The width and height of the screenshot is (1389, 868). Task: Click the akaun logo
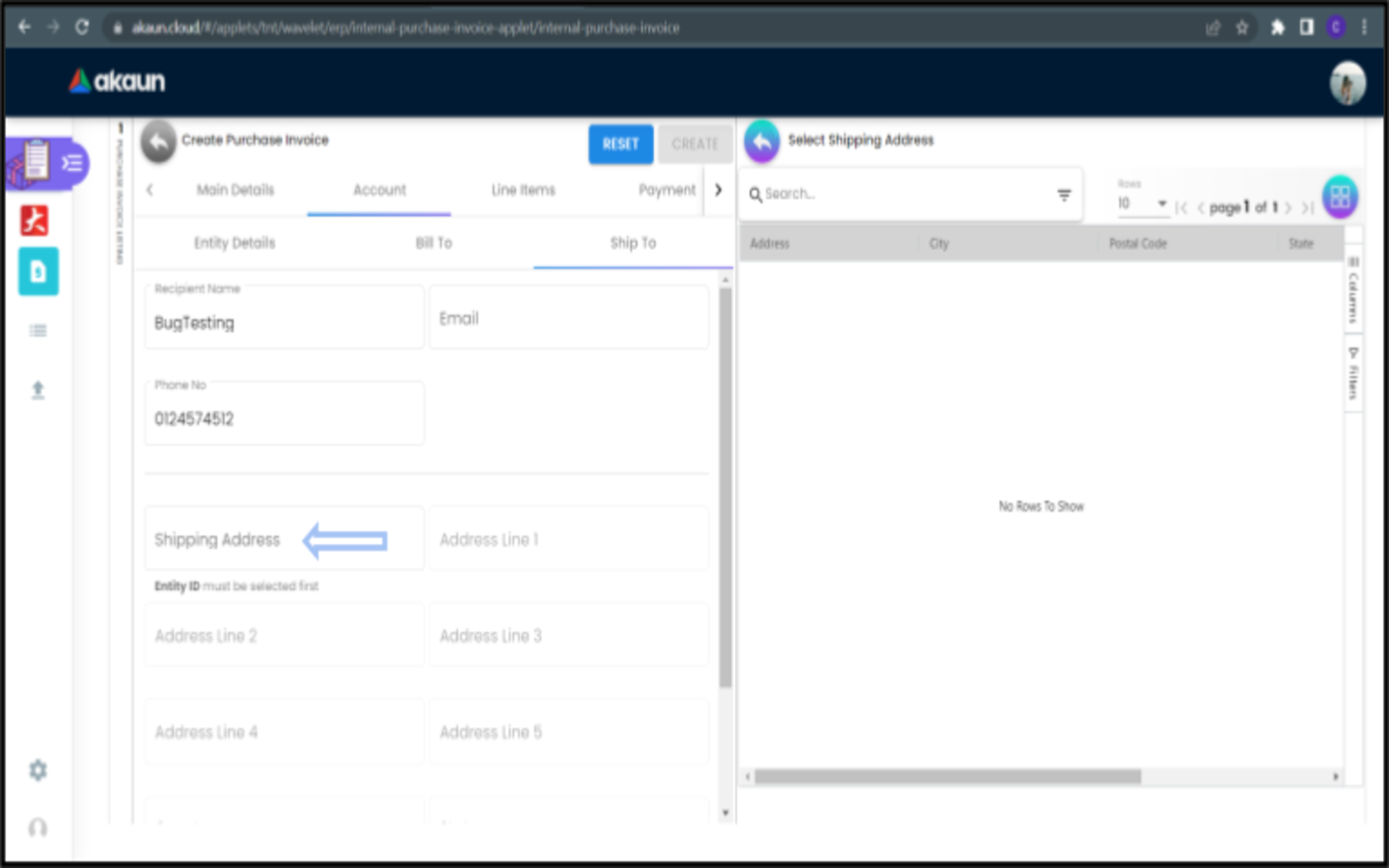(117, 81)
